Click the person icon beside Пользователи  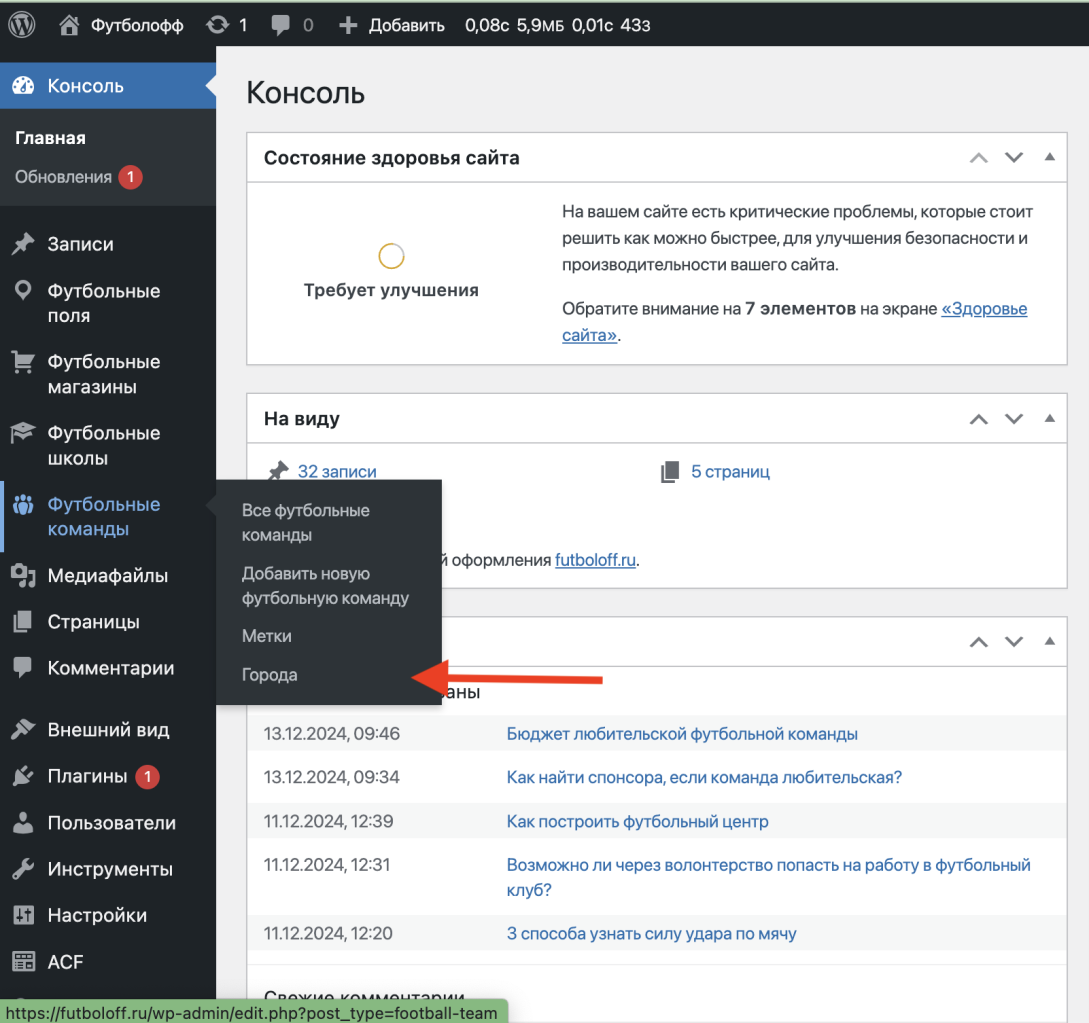click(23, 822)
